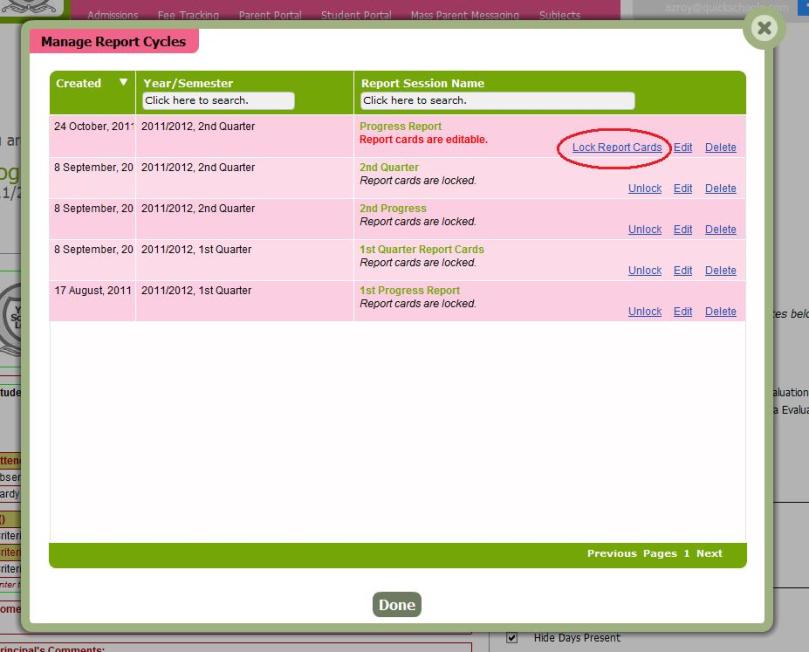Viewport: 809px width, 652px height.
Task: Unlock the 2nd Quarter report cards
Action: click(x=644, y=189)
